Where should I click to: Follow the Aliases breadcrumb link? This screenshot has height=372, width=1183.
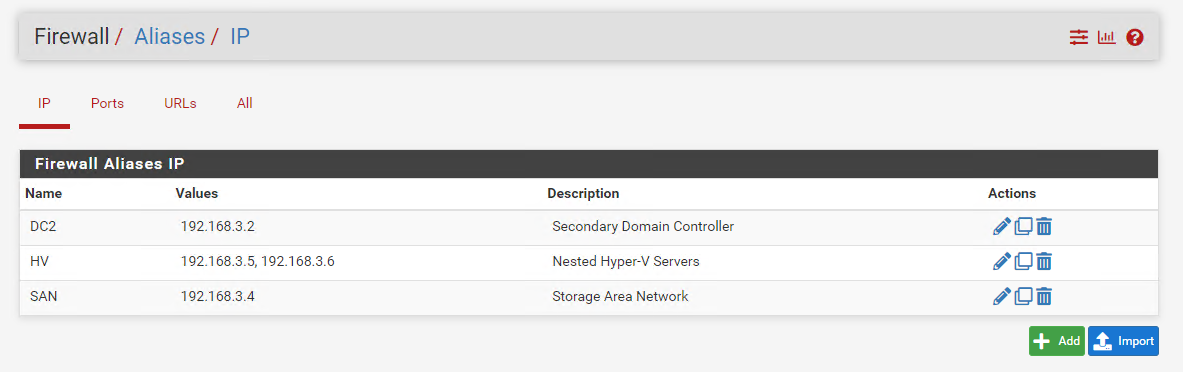coord(170,36)
